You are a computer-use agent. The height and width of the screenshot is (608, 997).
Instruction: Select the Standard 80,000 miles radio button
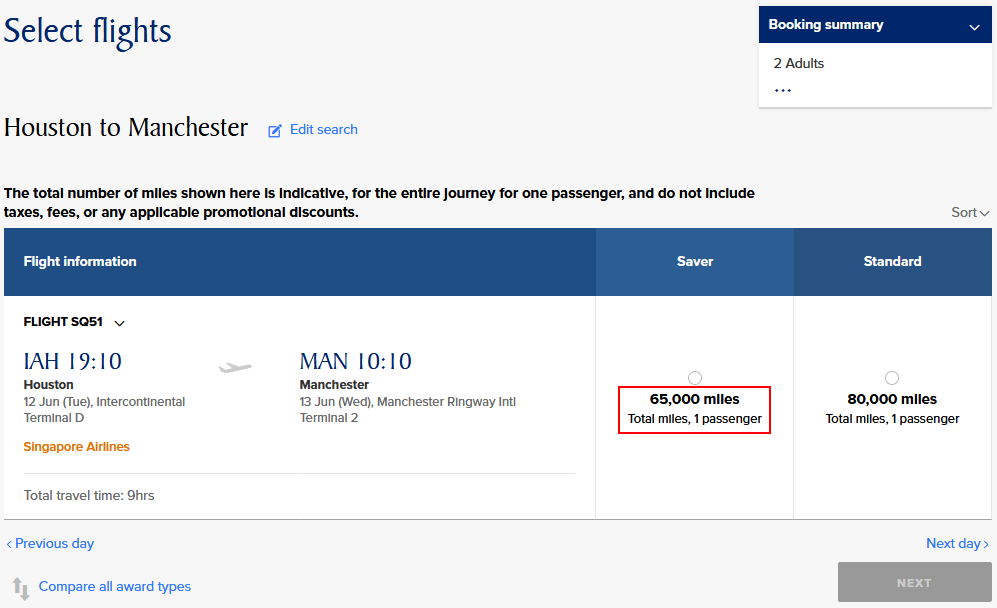coord(892,378)
